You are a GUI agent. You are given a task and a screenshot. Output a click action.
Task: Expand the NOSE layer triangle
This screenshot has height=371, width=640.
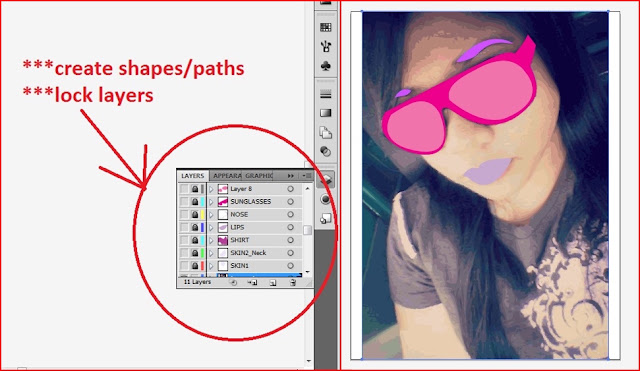(211, 214)
